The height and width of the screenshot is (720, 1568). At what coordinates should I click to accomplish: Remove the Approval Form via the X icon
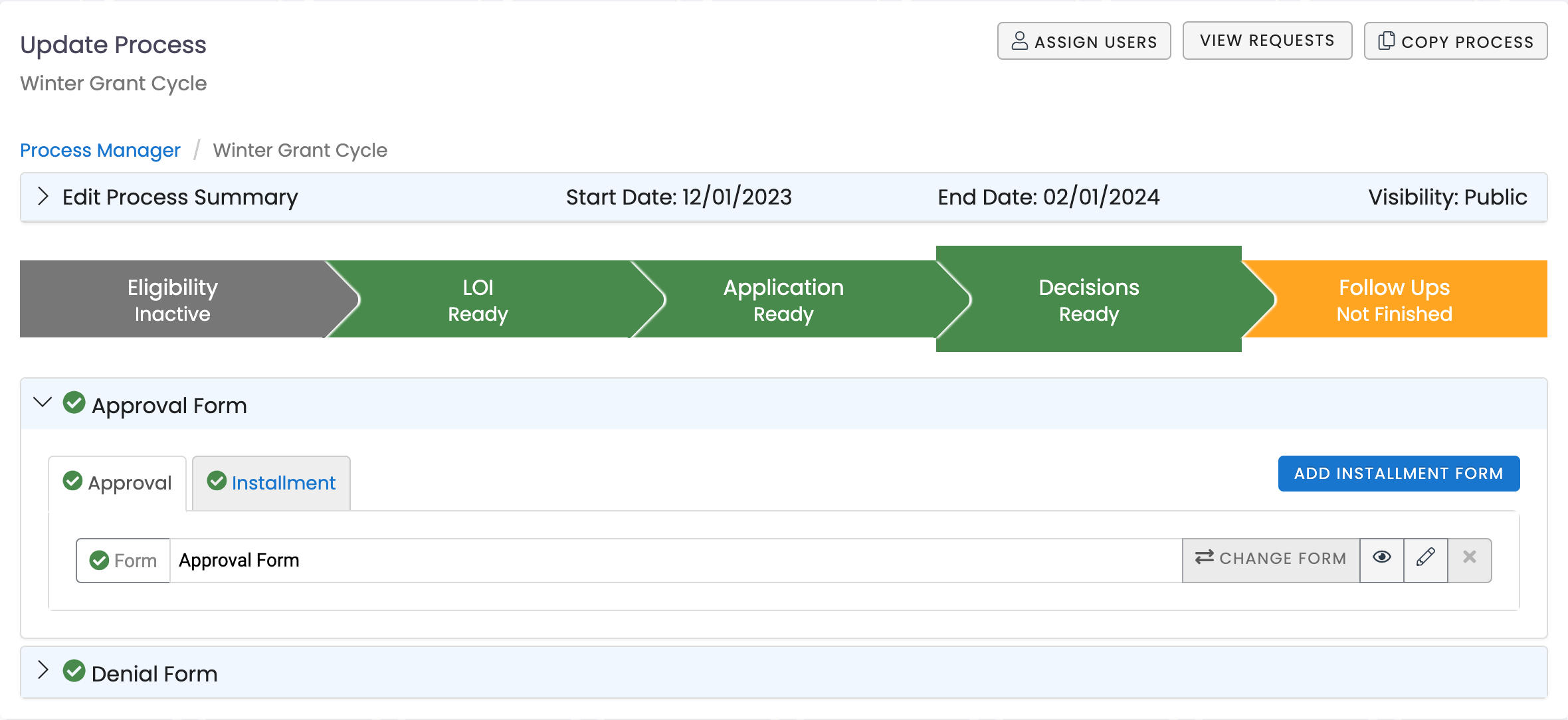1470,559
